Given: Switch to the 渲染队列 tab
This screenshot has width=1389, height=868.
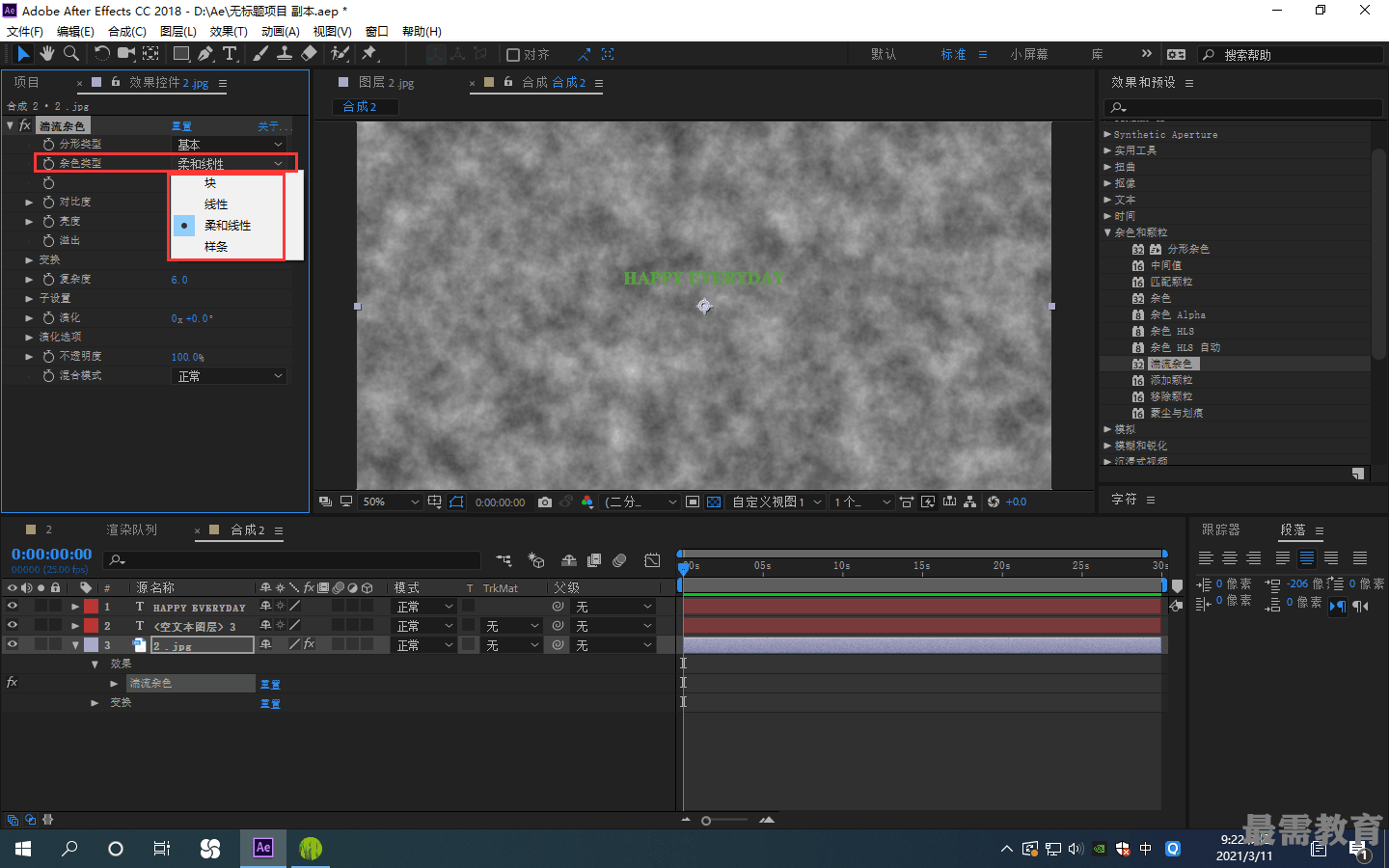Looking at the screenshot, I should coord(131,529).
